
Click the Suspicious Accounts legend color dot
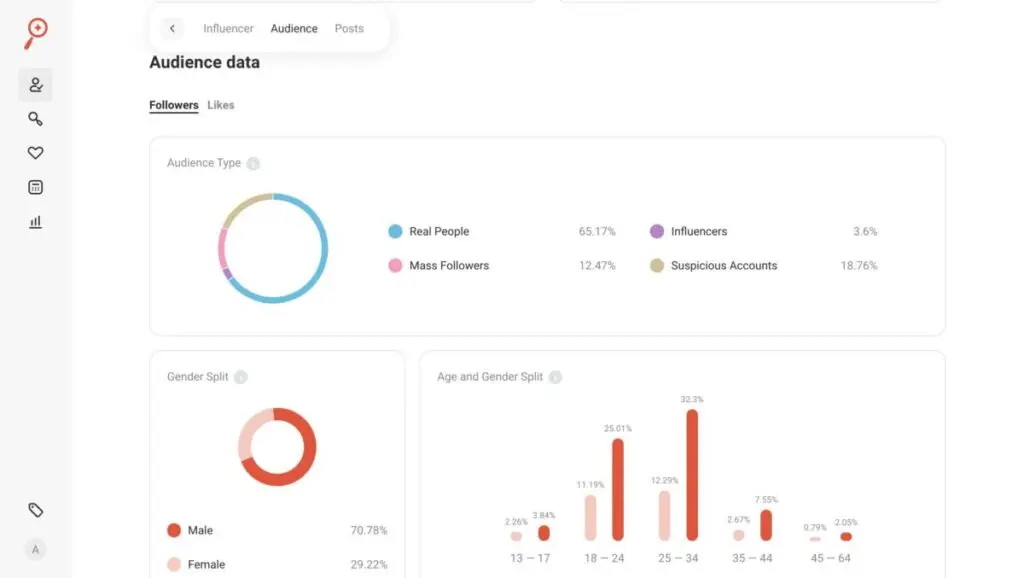657,266
